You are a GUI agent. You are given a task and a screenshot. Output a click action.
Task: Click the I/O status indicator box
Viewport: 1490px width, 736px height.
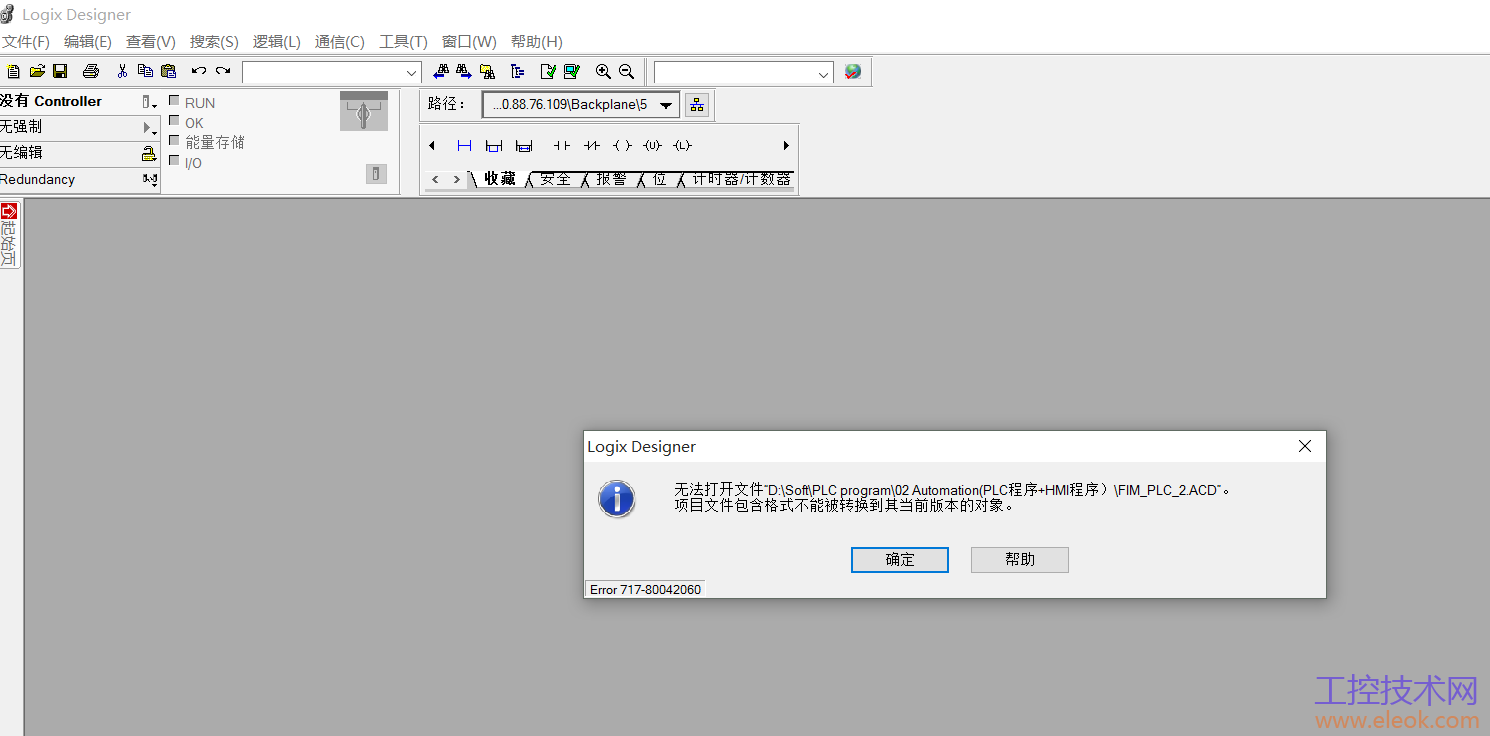click(174, 160)
